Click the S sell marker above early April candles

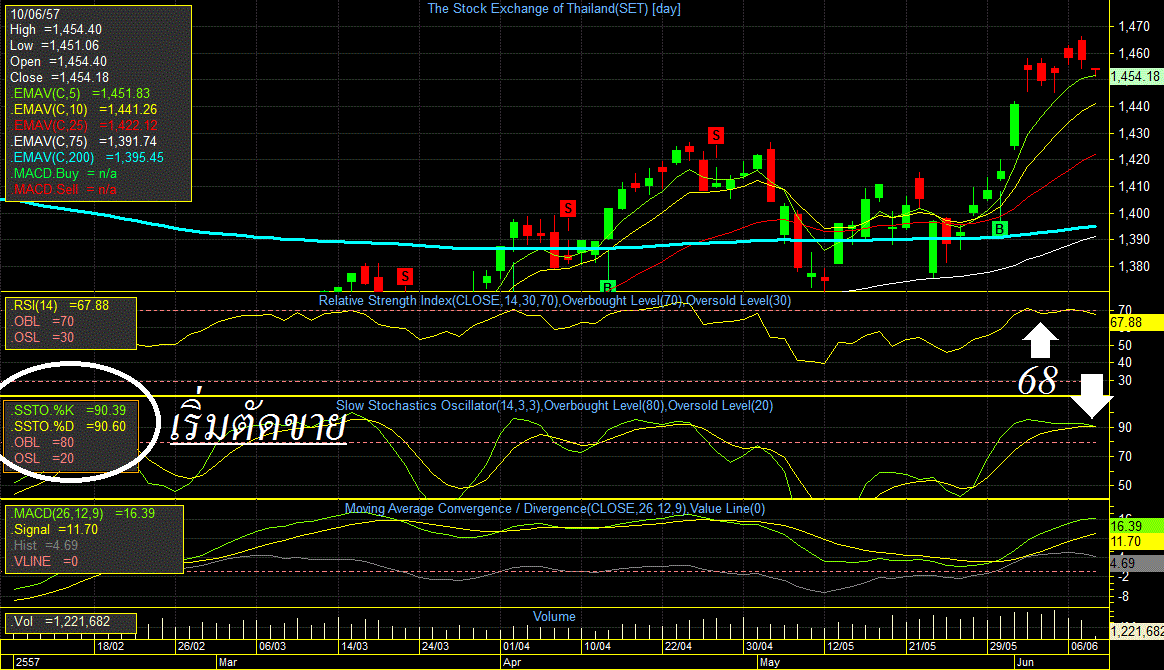pos(568,208)
